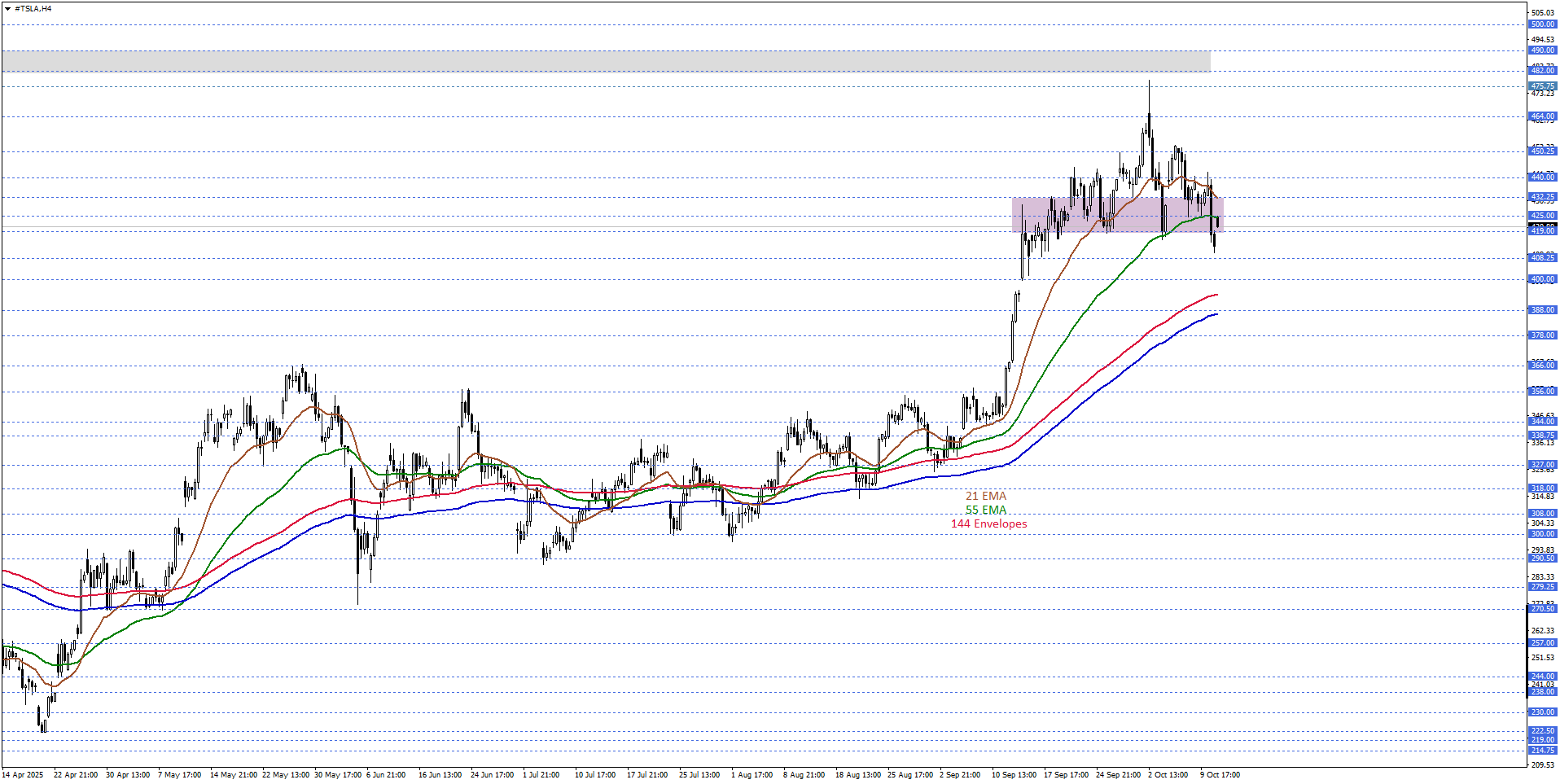Click the 230.00 price level tag
Image resolution: width=1560 pixels, height=784 pixels.
click(1542, 712)
